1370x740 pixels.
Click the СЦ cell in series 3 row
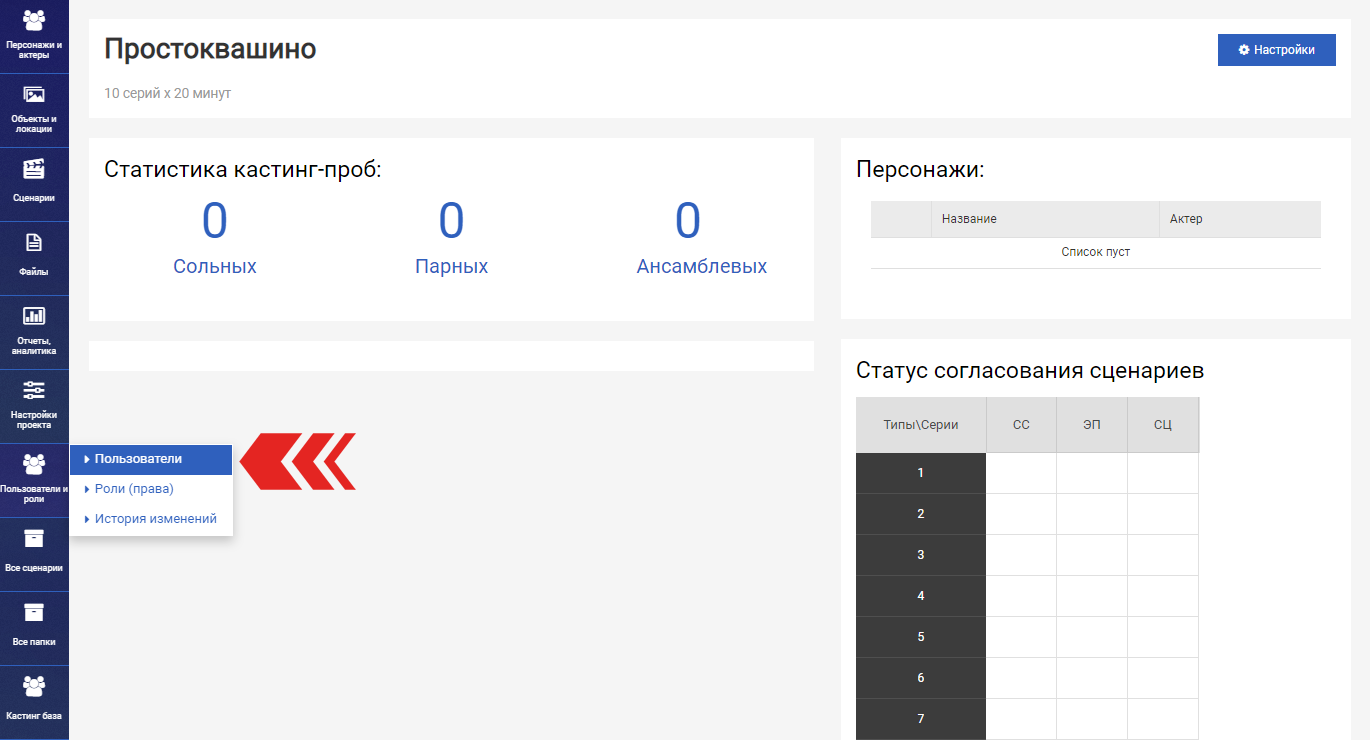(1163, 555)
